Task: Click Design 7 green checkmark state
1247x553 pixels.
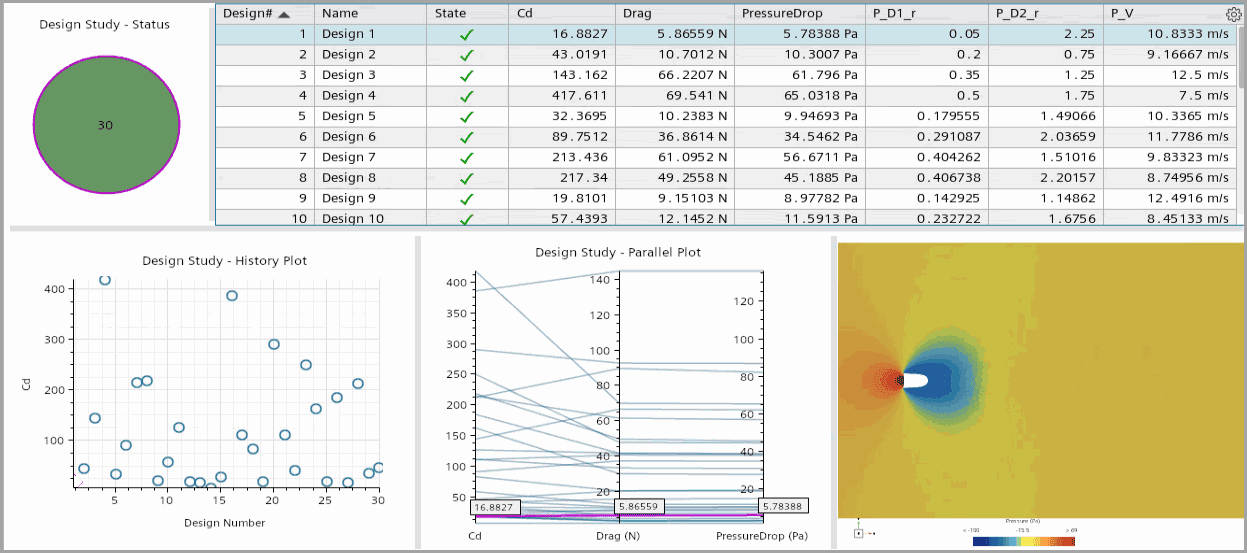Action: (x=467, y=158)
